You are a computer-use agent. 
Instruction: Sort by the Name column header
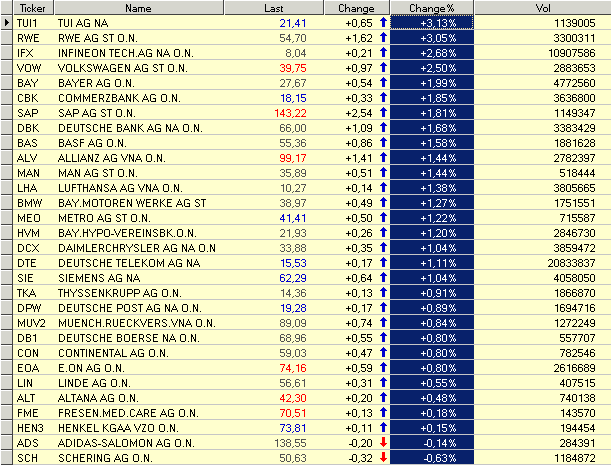[x=139, y=8]
